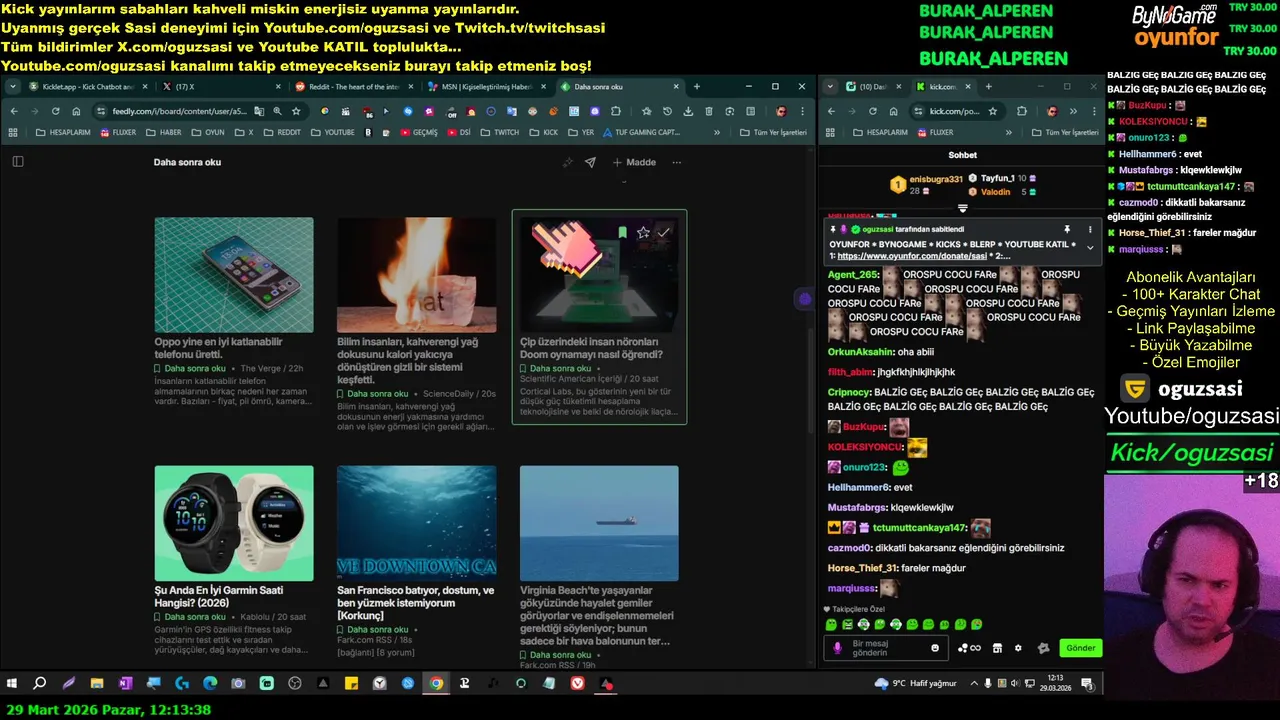Mark Doom article as read checkmark
Image resolution: width=1280 pixels, height=720 pixels.
[x=663, y=232]
